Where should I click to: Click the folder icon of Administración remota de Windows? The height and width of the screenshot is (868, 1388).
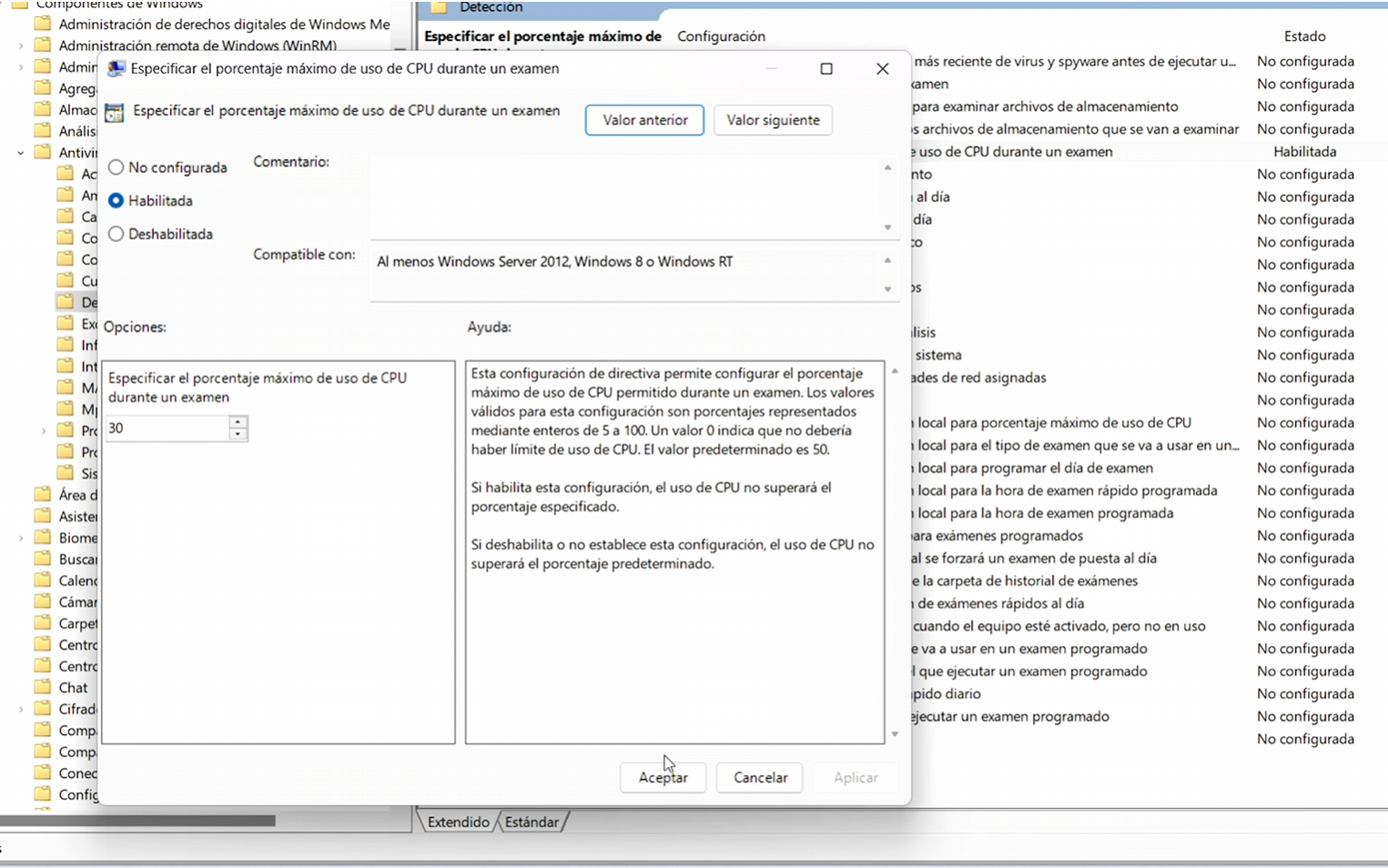[42, 45]
